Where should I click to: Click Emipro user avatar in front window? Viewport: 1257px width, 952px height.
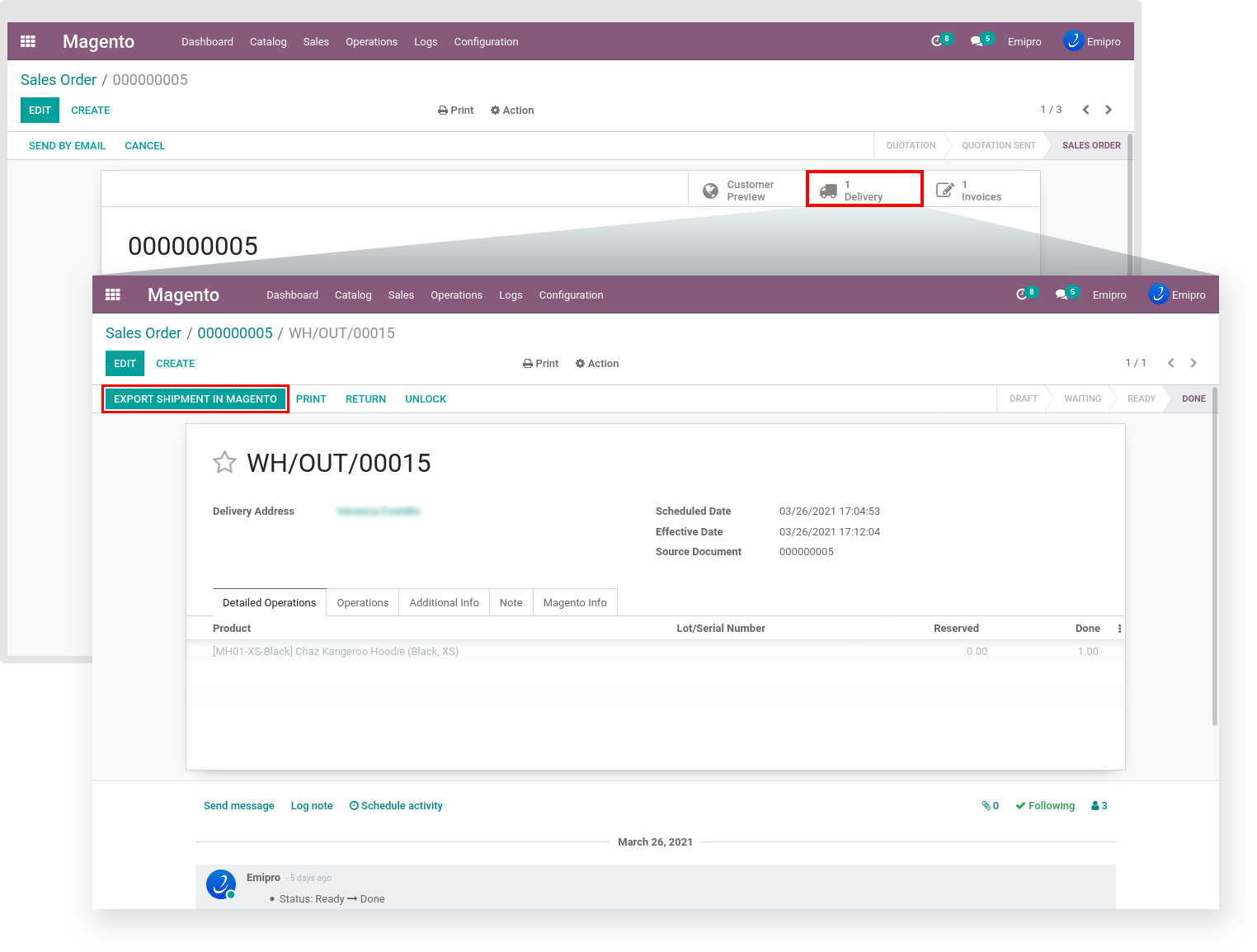[x=1158, y=295]
